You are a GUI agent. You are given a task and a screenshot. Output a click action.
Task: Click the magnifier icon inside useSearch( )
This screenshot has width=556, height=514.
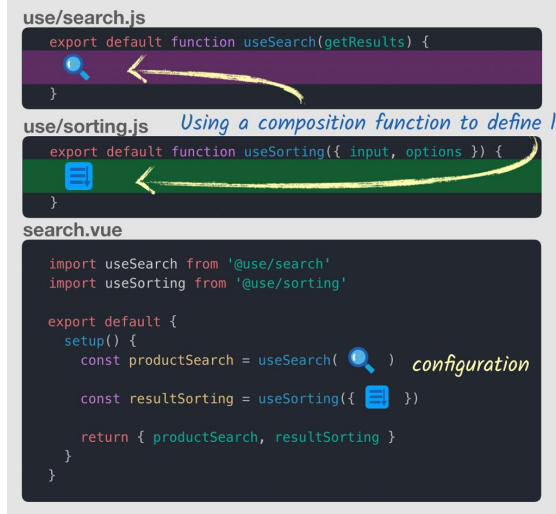[x=361, y=360]
